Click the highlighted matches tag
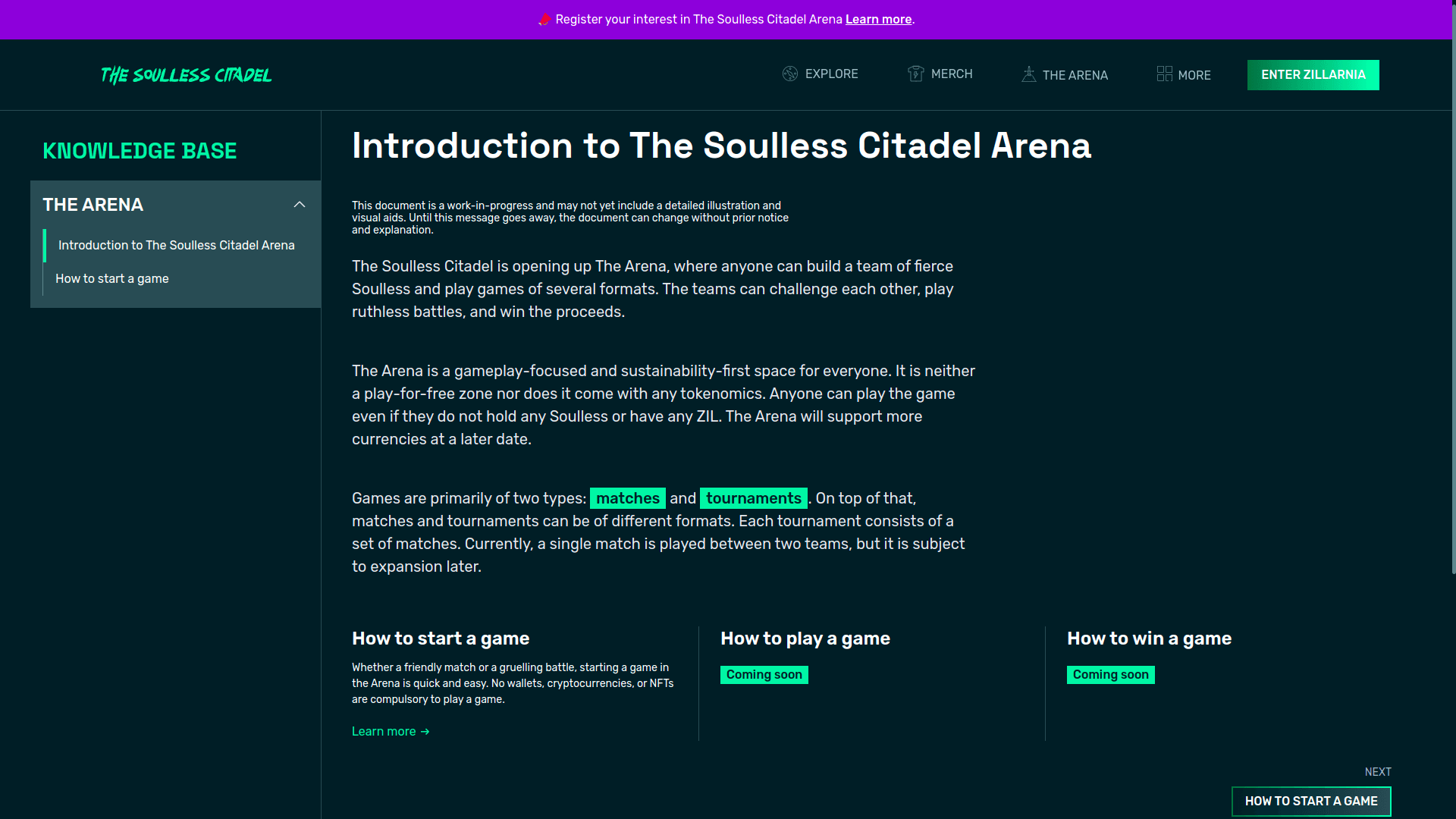This screenshot has height=819, width=1456. coord(627,498)
